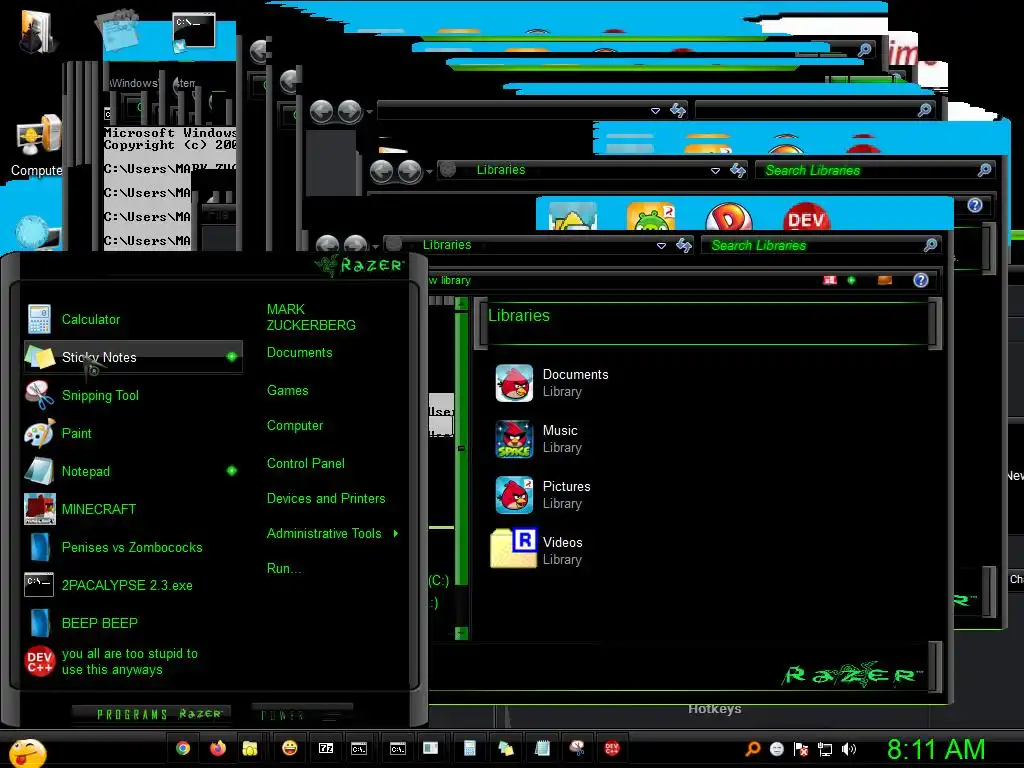Open the Pictures library
Screen dimensions: 1024x768
[x=543, y=495]
